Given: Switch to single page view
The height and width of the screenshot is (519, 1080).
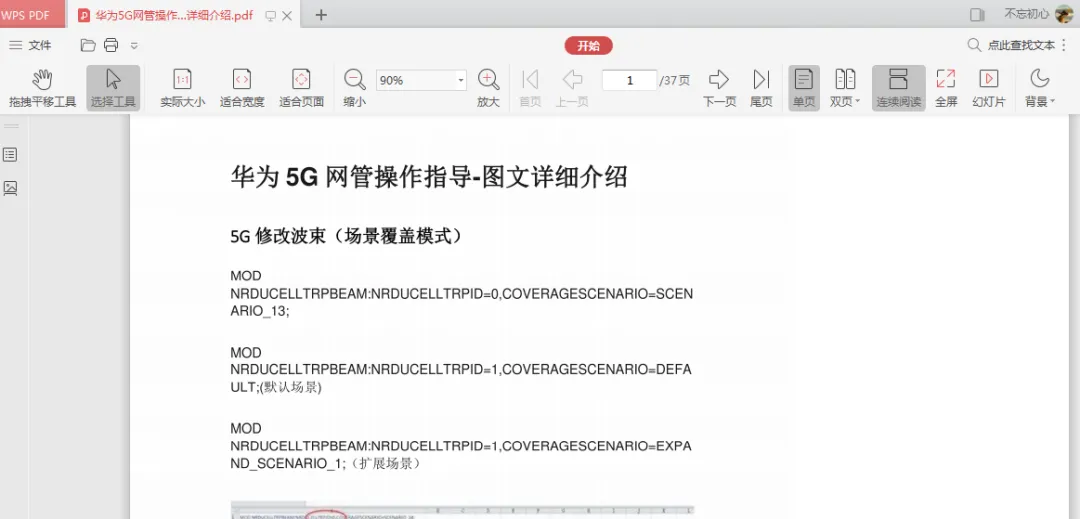Looking at the screenshot, I should (x=804, y=88).
